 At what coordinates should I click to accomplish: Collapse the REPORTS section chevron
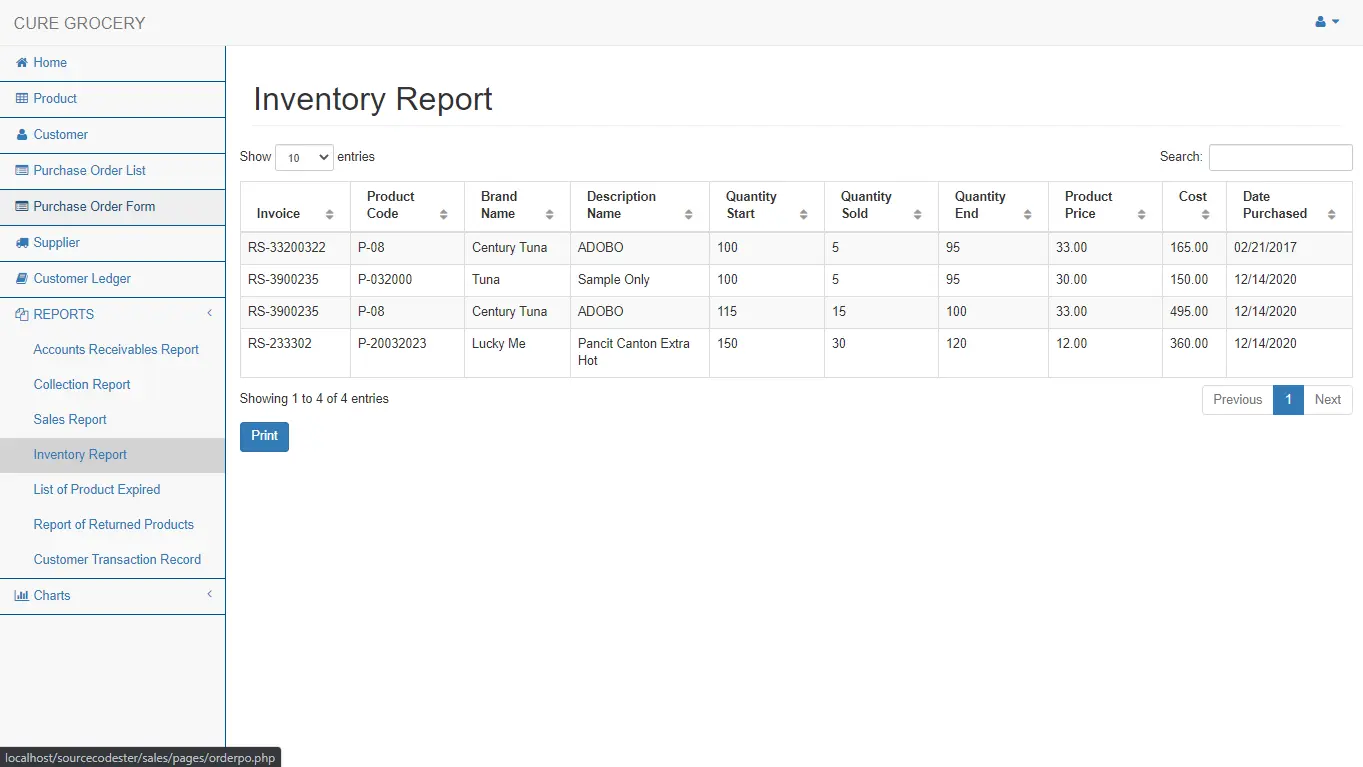pyautogui.click(x=210, y=314)
